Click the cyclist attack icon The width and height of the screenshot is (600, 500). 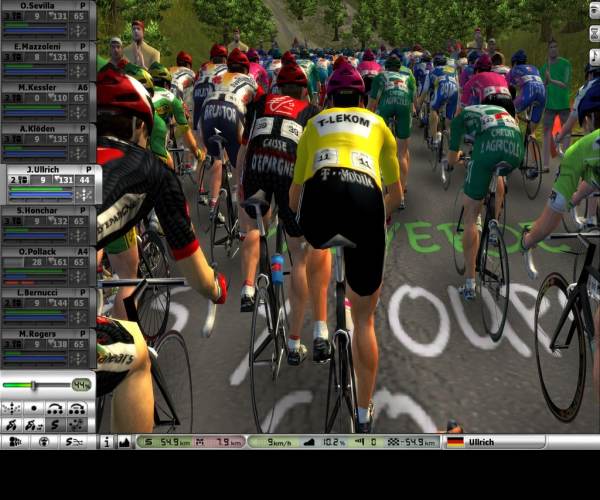point(12,425)
